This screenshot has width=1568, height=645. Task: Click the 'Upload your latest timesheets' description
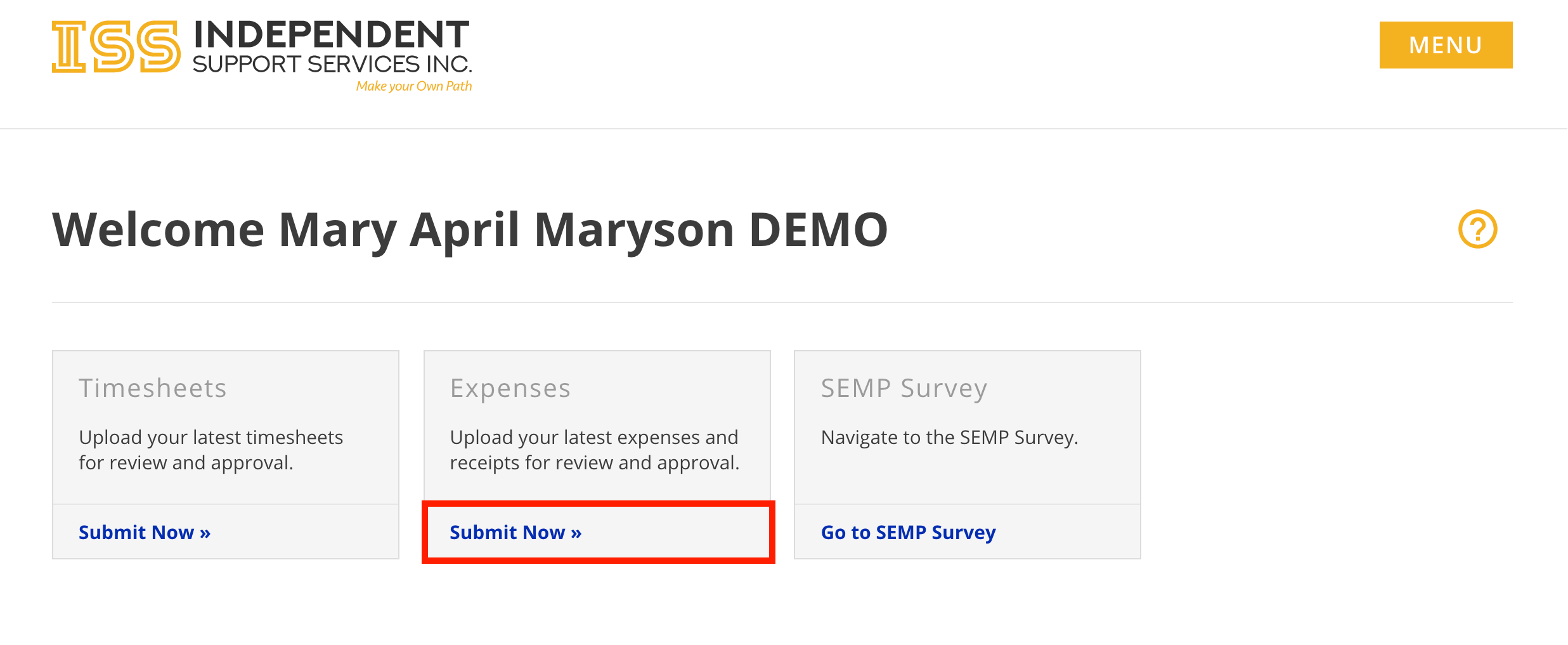pos(211,450)
